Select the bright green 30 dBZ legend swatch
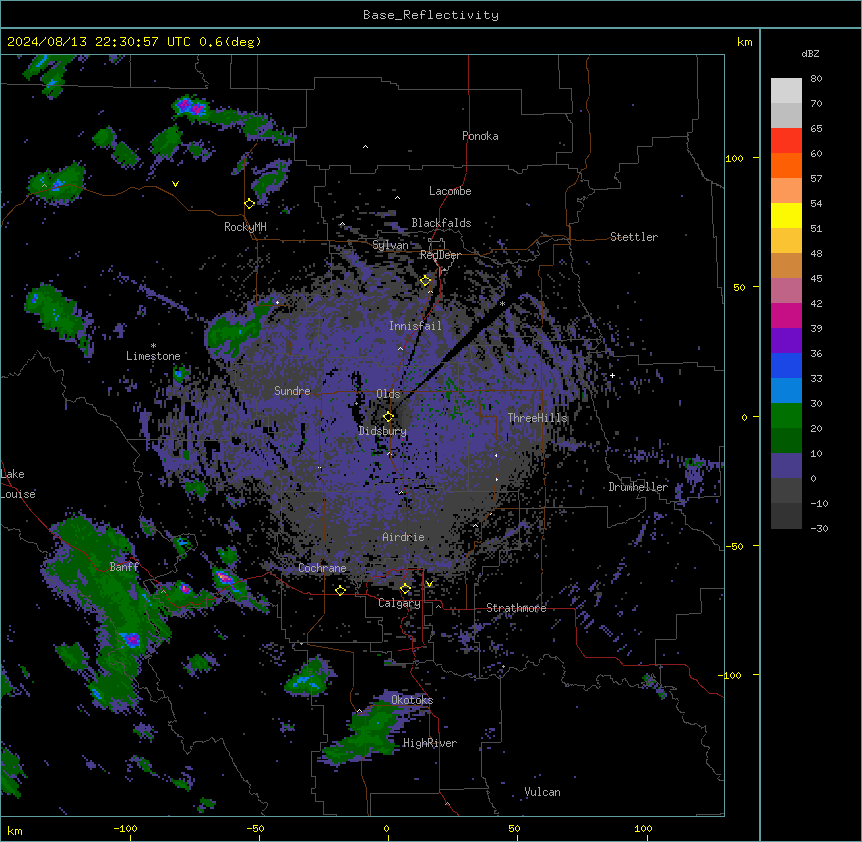 tap(786, 416)
